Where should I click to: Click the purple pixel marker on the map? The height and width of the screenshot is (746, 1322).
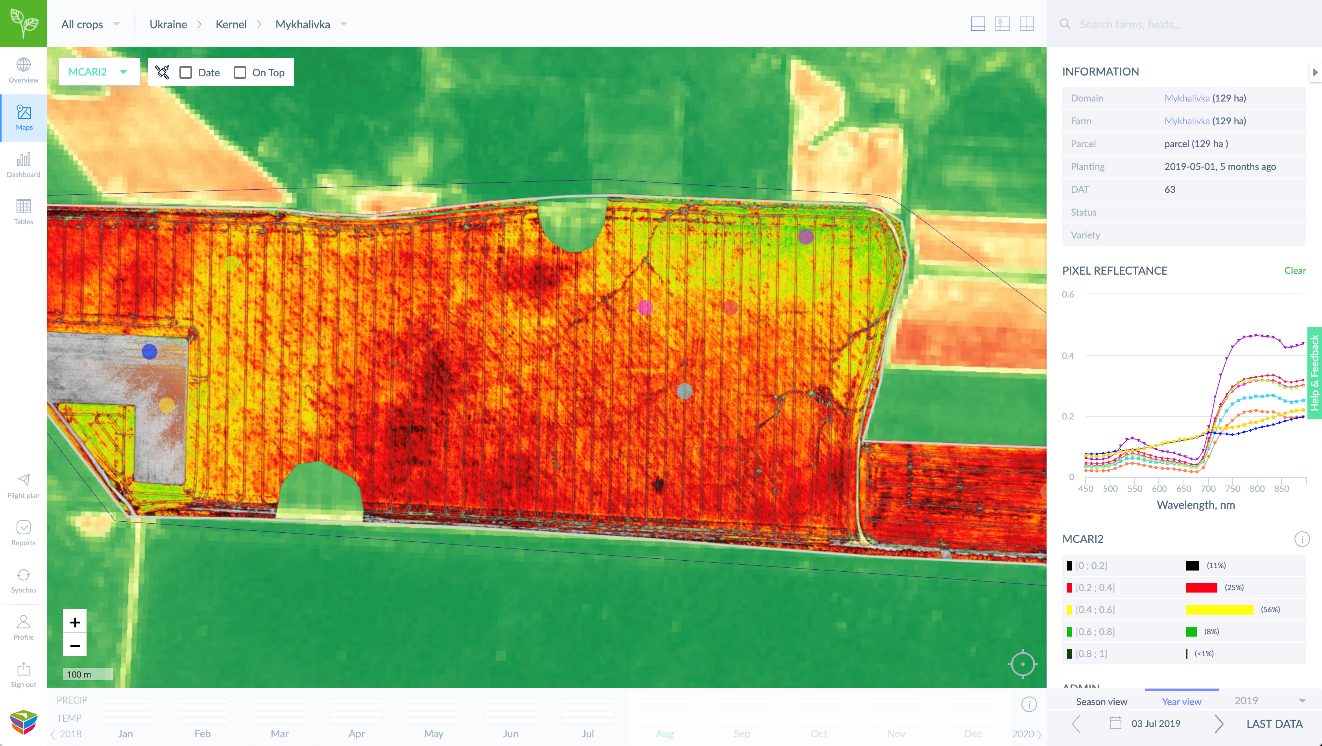(x=806, y=237)
